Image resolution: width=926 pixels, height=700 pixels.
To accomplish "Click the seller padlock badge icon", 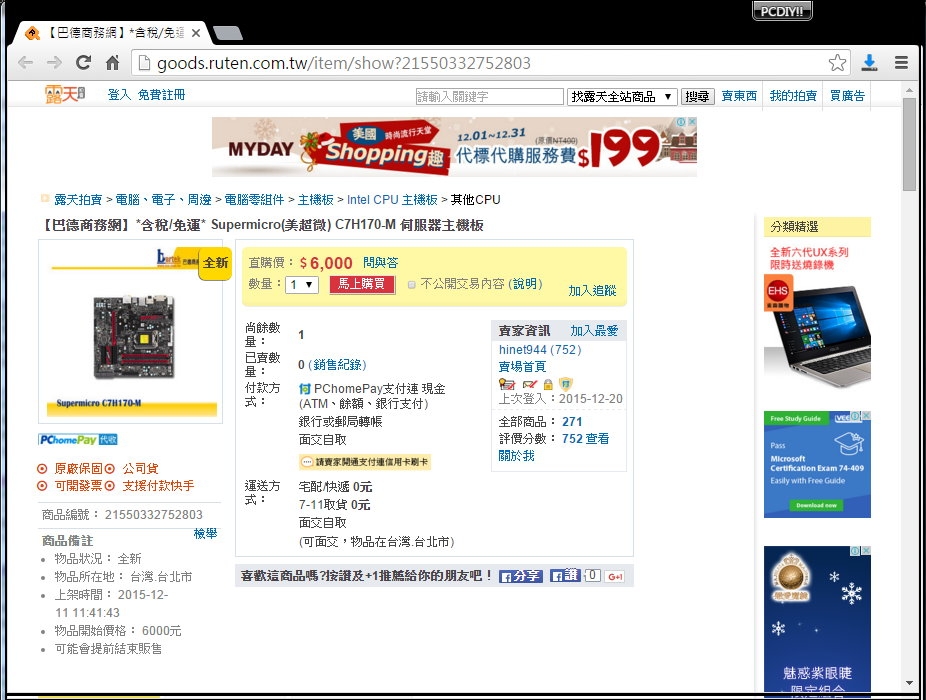I will pyautogui.click(x=548, y=385).
